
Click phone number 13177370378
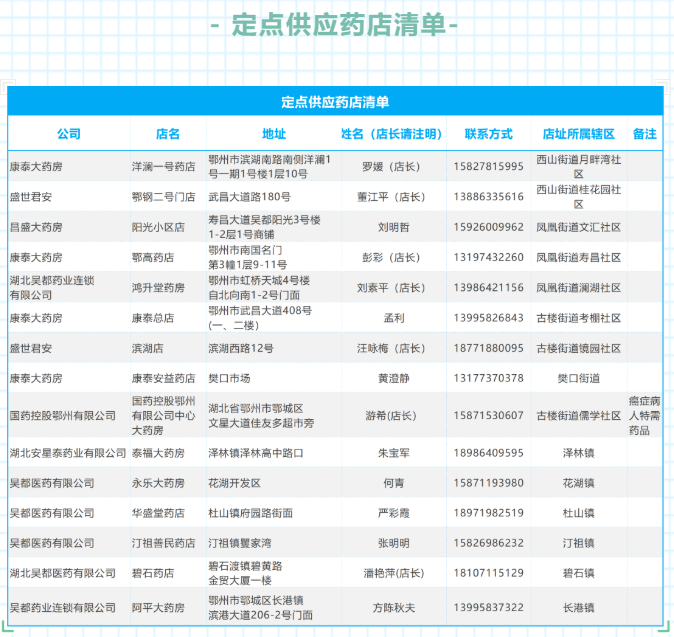click(x=488, y=378)
